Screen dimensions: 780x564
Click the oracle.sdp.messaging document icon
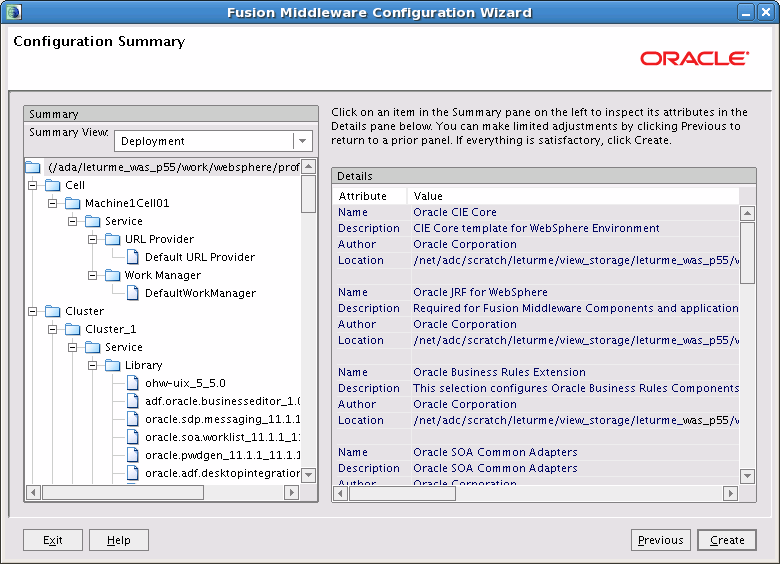coord(133,419)
